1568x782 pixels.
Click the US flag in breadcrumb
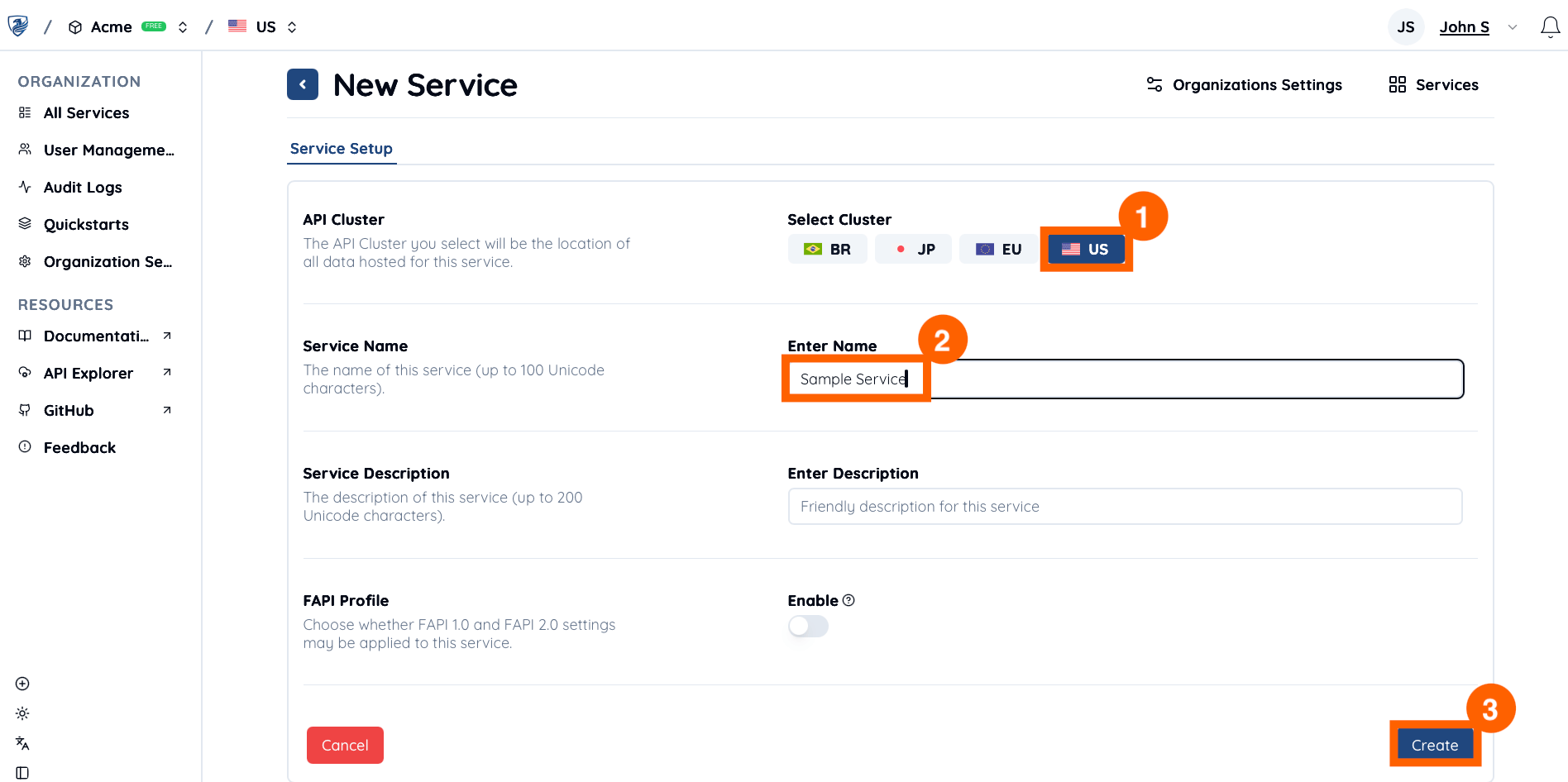[237, 26]
